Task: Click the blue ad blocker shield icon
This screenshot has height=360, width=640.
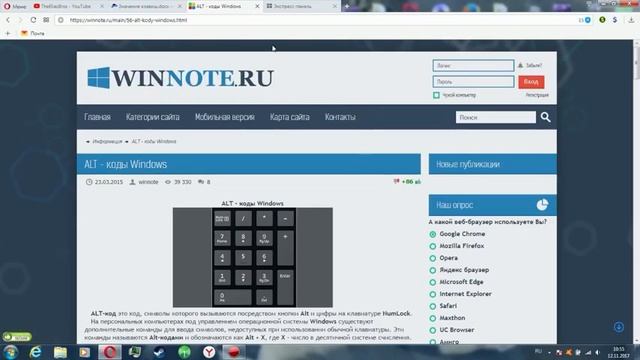Action: [588, 20]
